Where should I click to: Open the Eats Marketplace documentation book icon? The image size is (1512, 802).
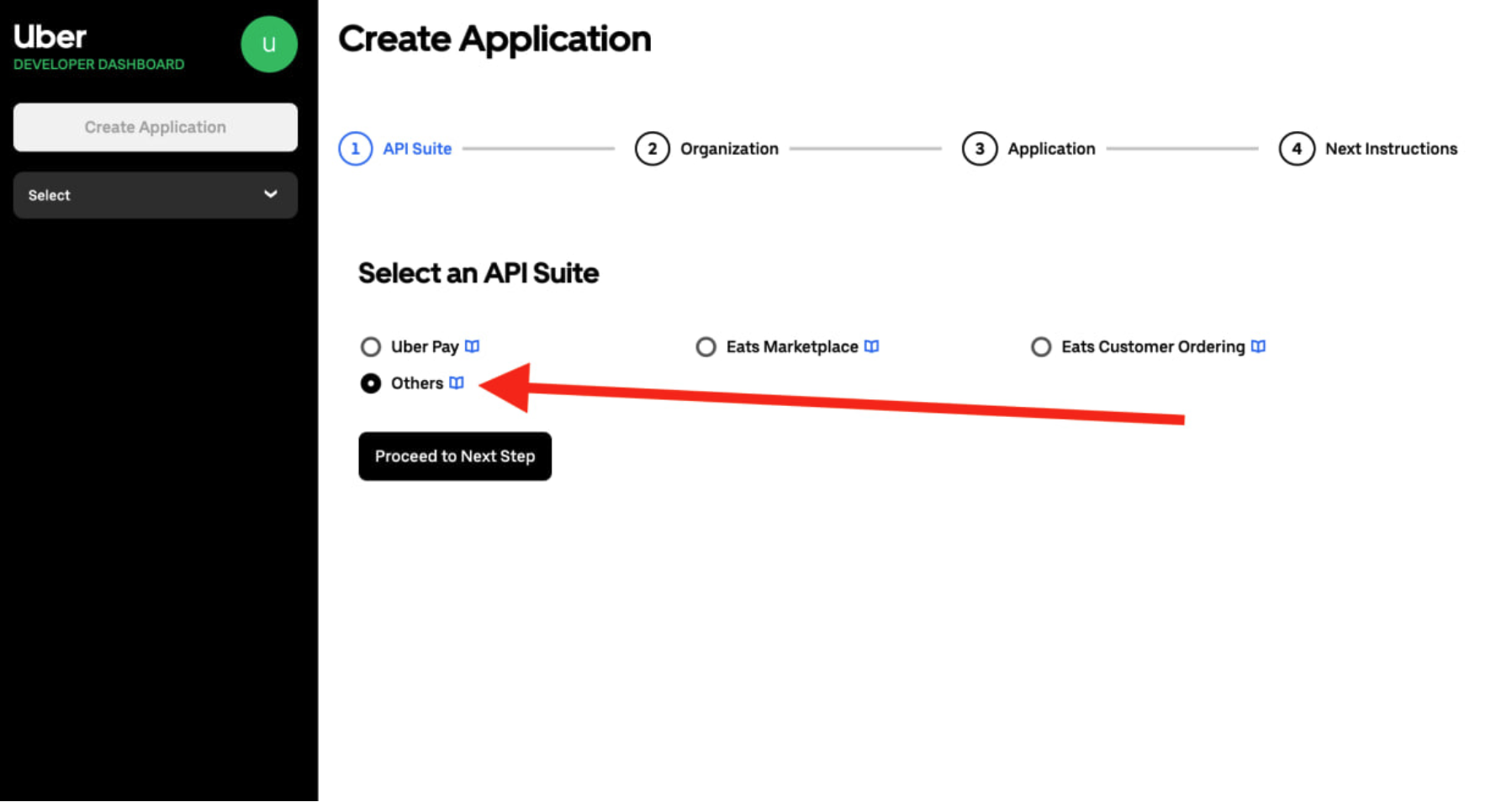point(872,346)
